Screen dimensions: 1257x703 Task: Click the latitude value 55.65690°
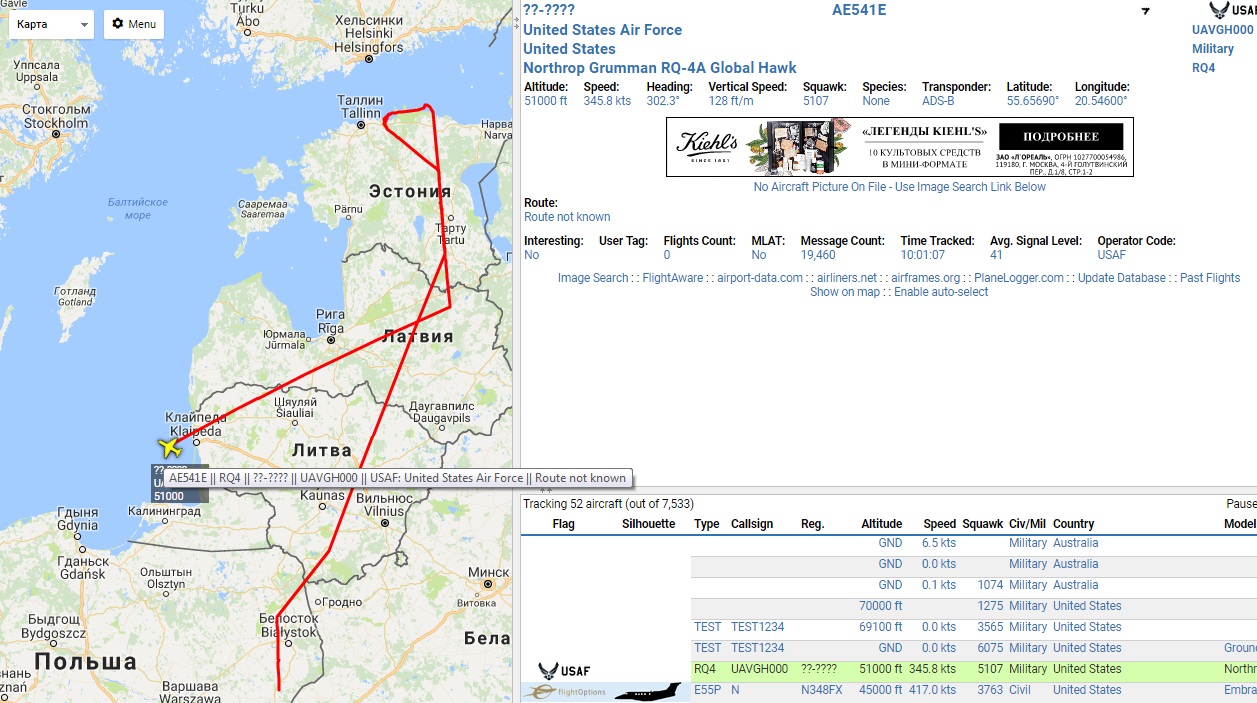point(1032,101)
